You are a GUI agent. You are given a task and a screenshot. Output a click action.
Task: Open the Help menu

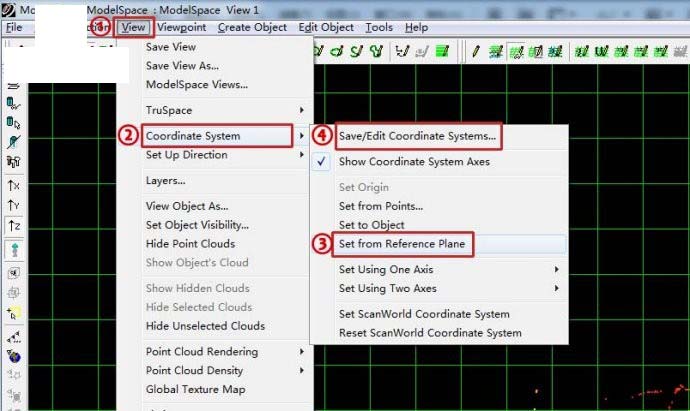tap(416, 28)
